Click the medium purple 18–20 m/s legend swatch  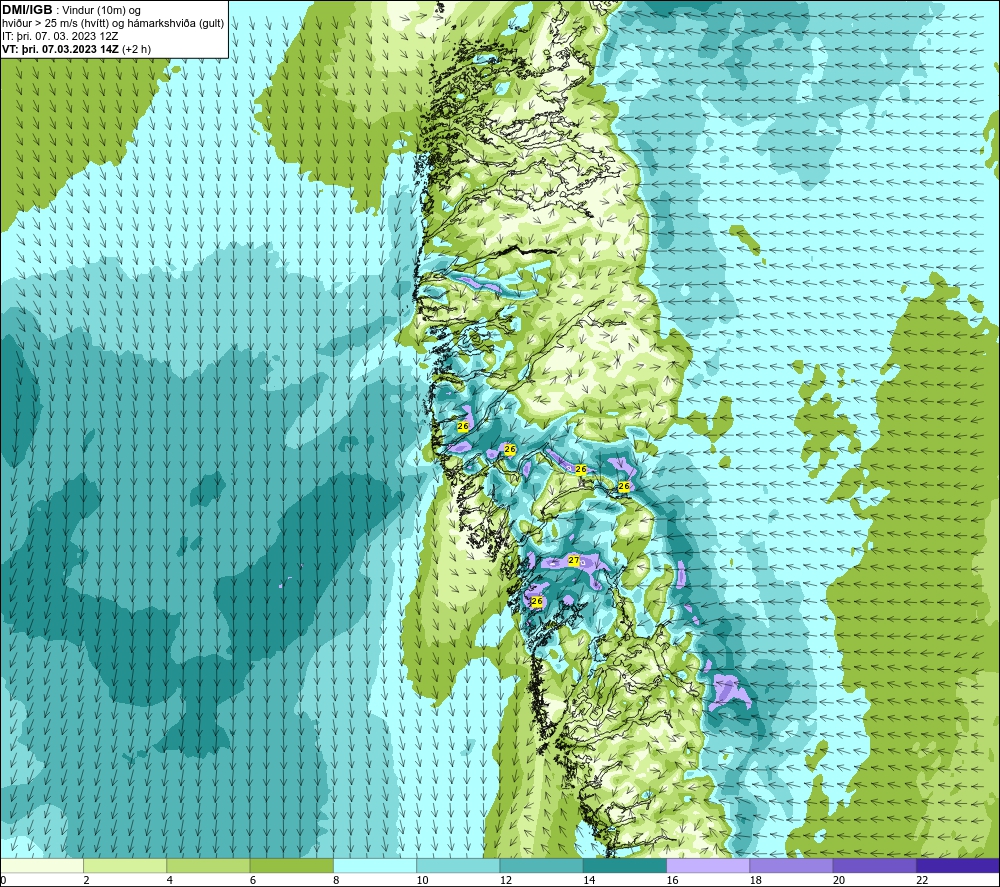point(791,865)
